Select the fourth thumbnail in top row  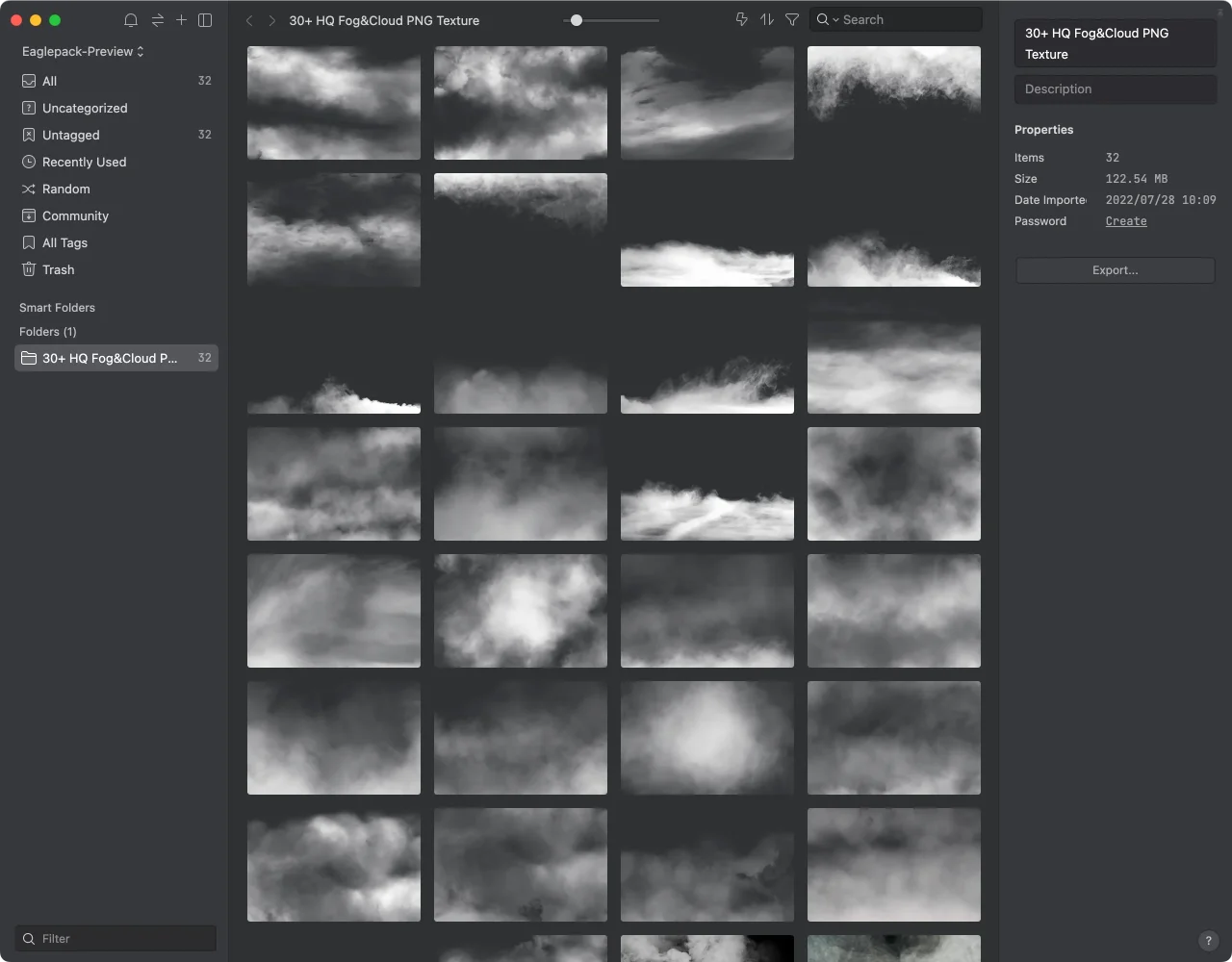pos(894,103)
